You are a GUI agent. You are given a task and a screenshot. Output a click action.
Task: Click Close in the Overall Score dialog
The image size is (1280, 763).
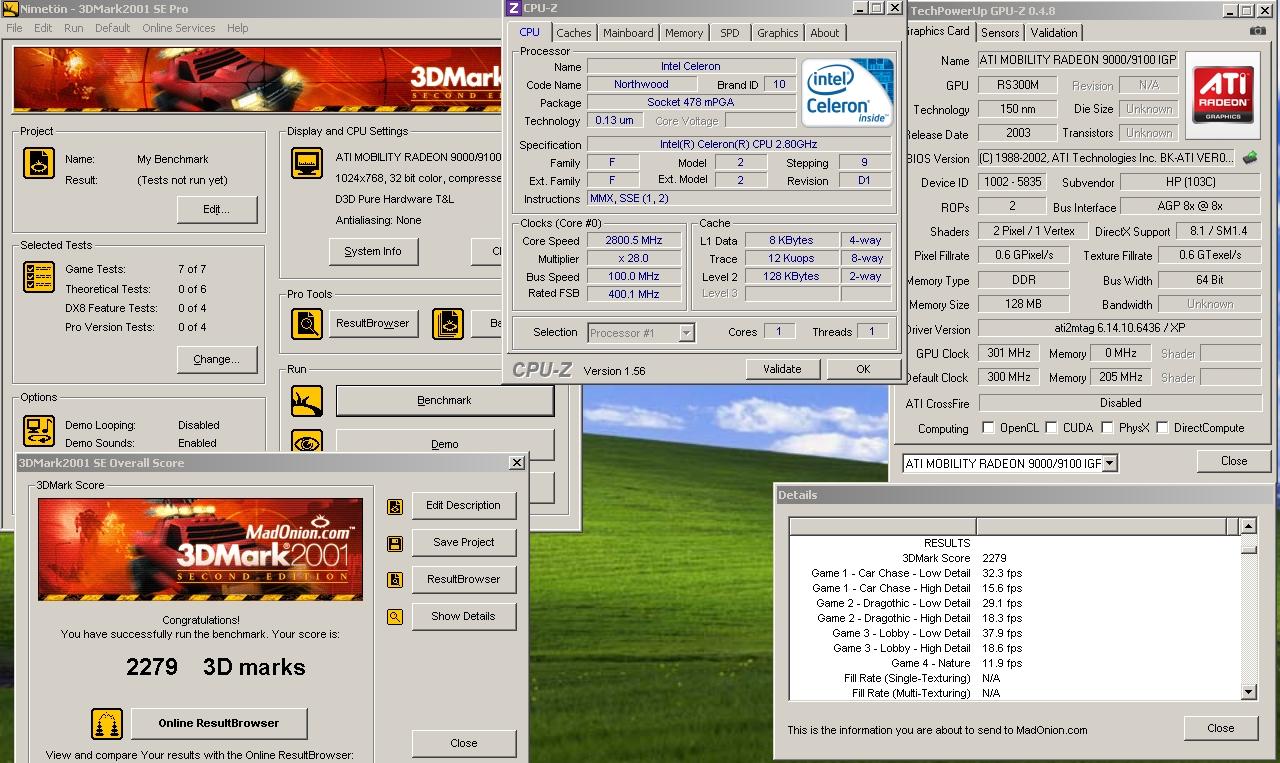pos(463,743)
